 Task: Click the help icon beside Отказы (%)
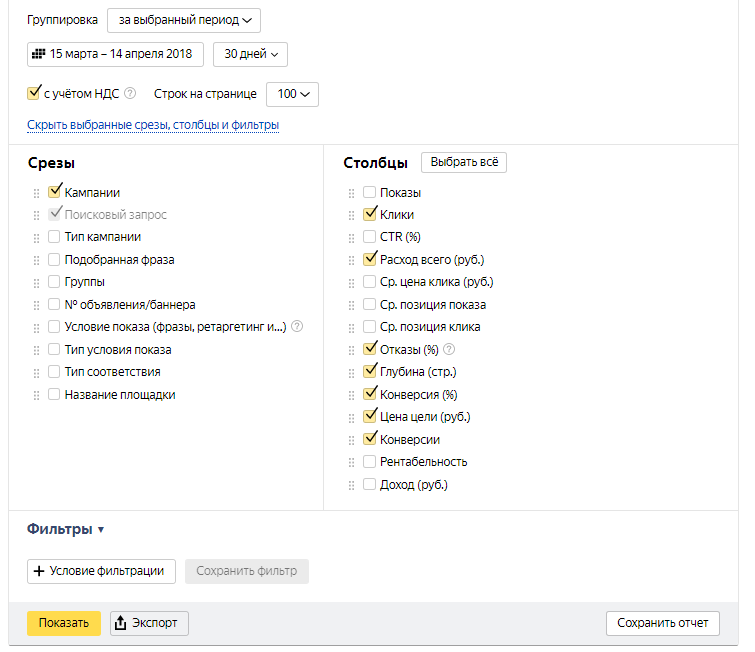tap(449, 349)
